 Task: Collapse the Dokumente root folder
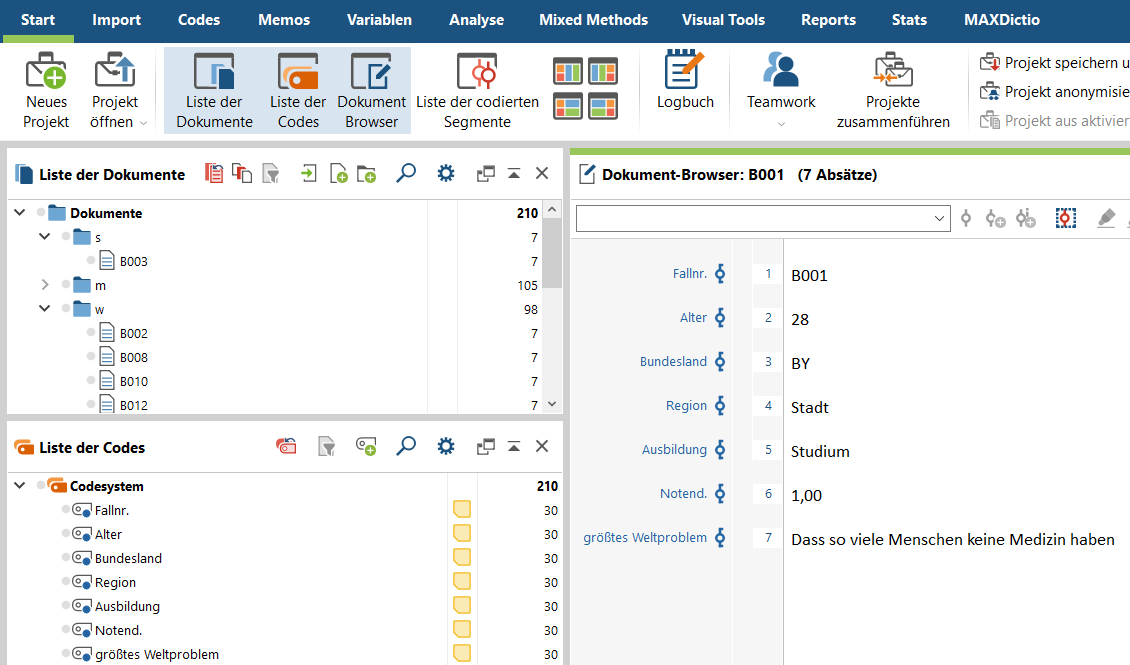[x=20, y=213]
